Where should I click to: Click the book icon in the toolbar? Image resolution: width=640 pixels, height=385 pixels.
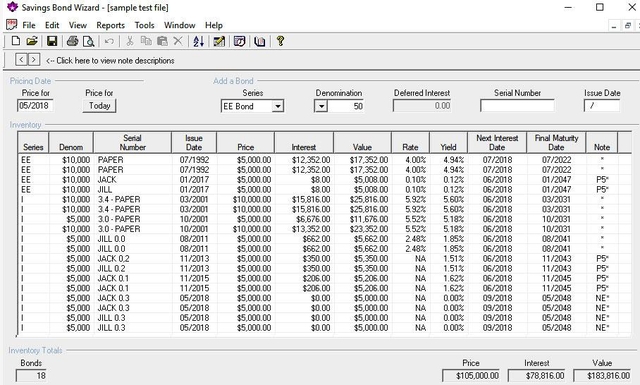tap(260, 41)
